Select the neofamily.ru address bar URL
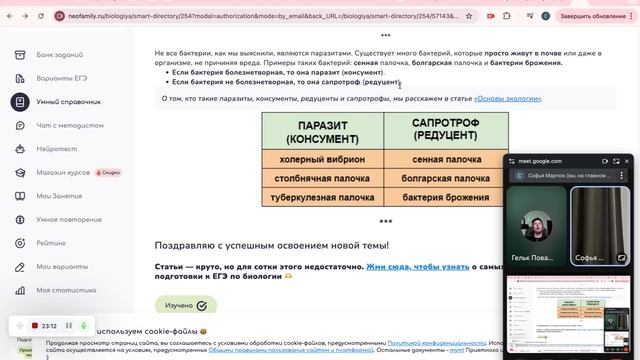This screenshot has width=640, height=360. pyautogui.click(x=263, y=16)
